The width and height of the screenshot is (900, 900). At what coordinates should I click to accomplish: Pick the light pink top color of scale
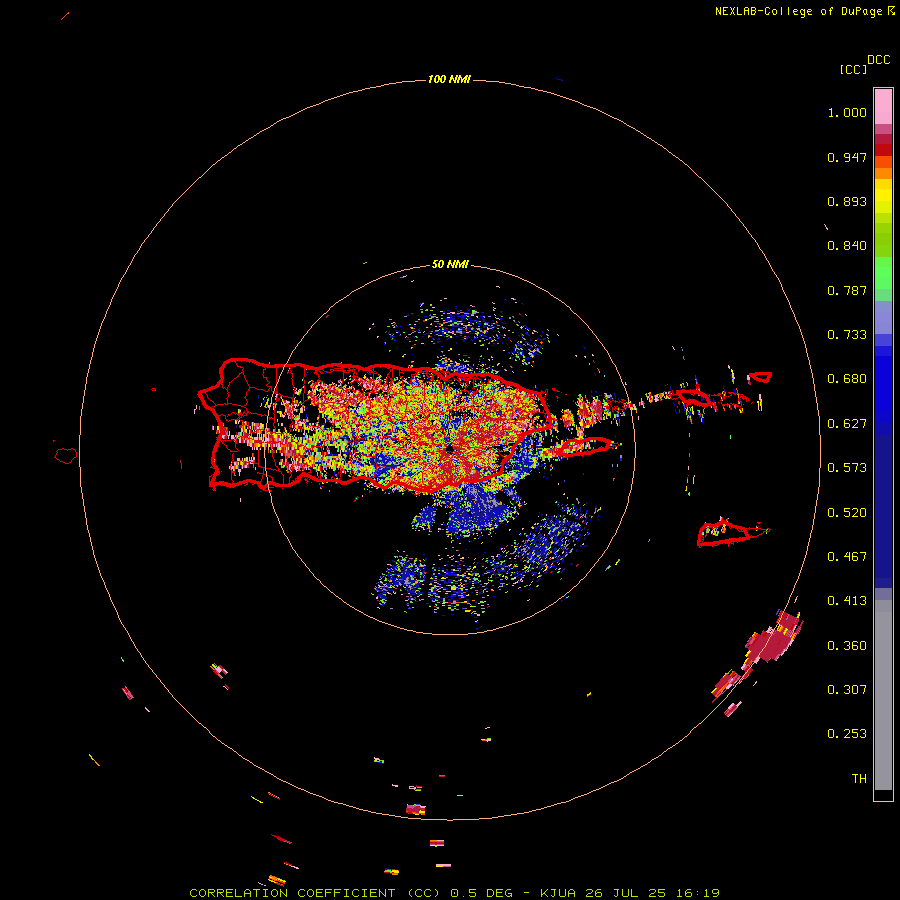pos(883,106)
